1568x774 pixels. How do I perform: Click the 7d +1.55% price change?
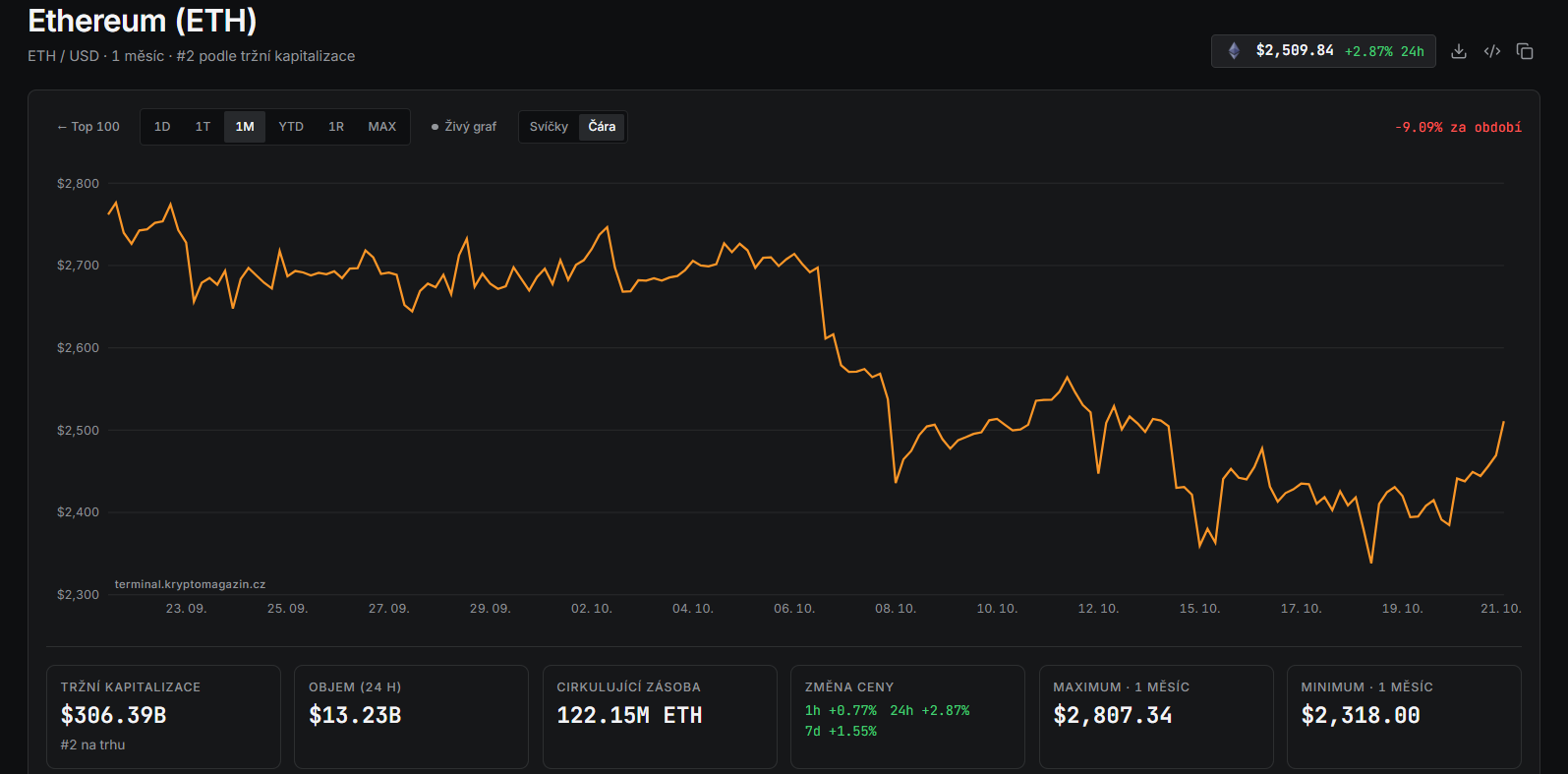(x=841, y=731)
